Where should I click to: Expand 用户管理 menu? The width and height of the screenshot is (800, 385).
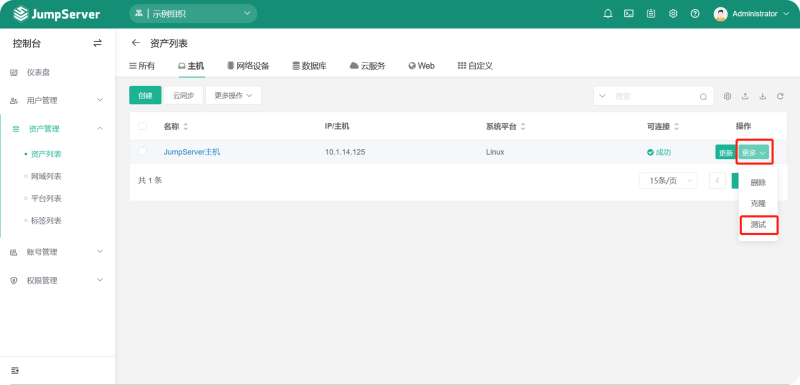coord(57,100)
